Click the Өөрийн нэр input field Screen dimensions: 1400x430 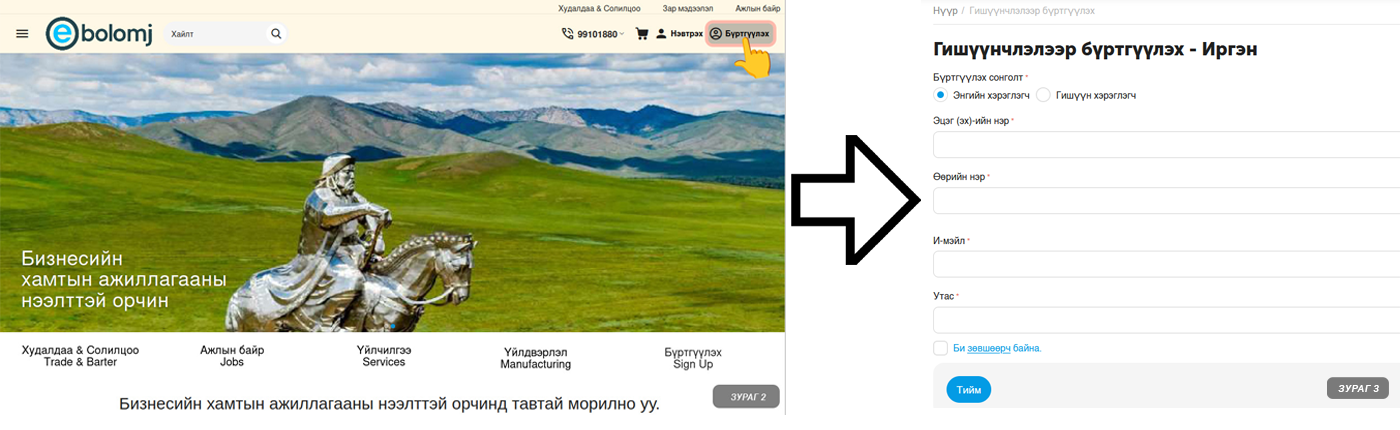click(x=1166, y=201)
